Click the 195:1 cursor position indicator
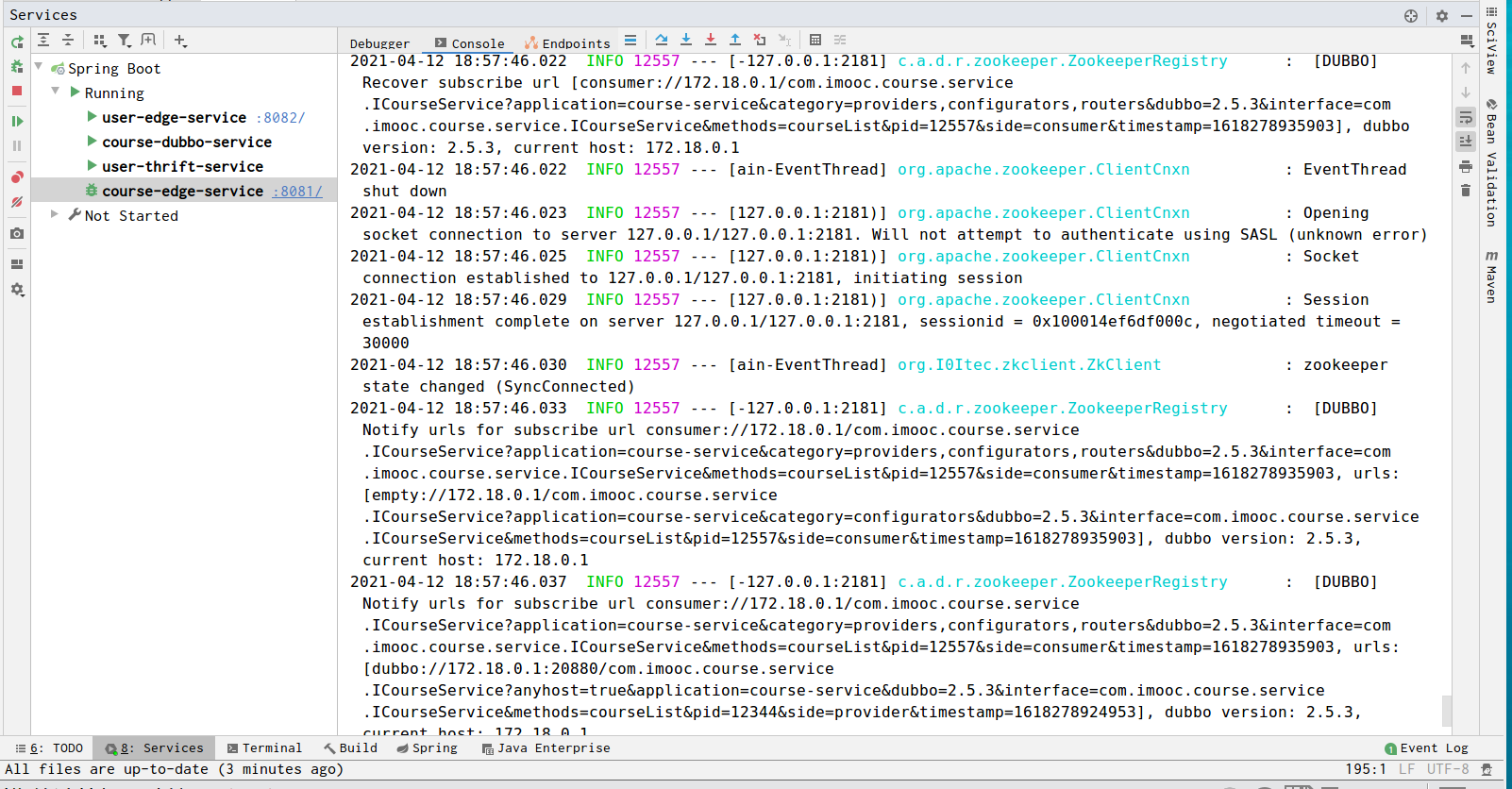This screenshot has width=1512, height=789. coord(1366,769)
